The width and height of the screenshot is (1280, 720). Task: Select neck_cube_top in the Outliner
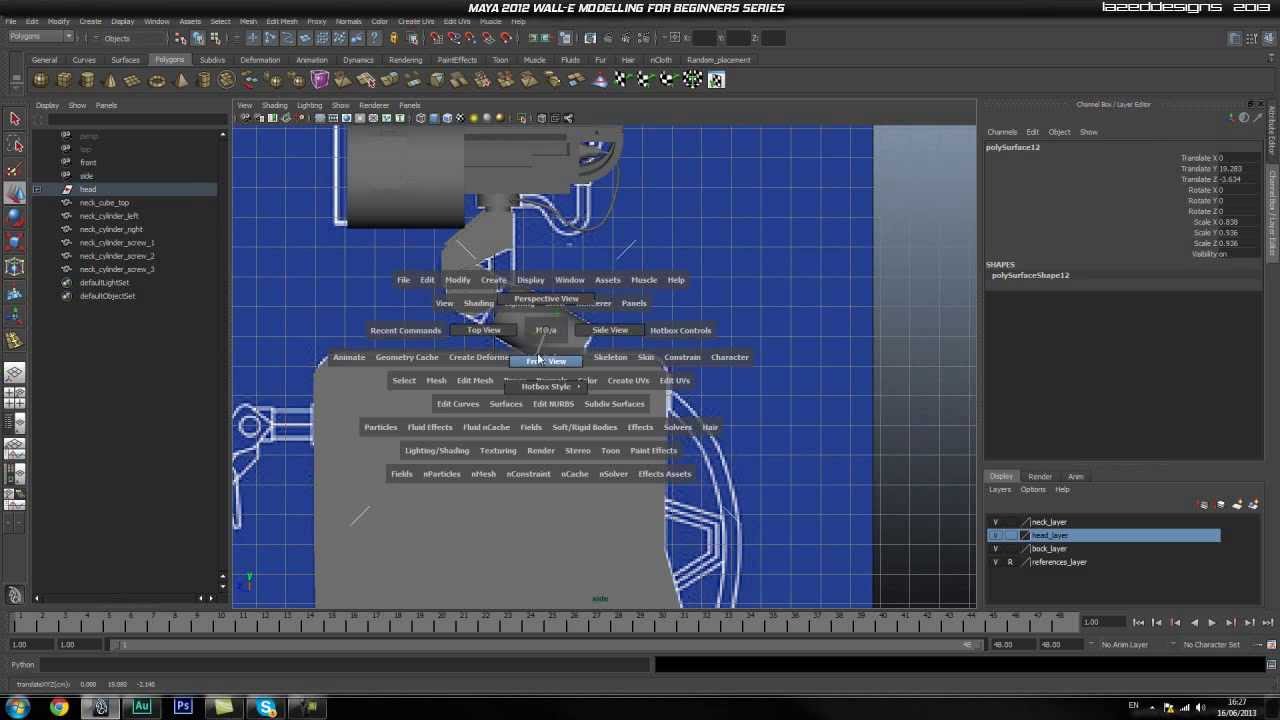(x=104, y=203)
